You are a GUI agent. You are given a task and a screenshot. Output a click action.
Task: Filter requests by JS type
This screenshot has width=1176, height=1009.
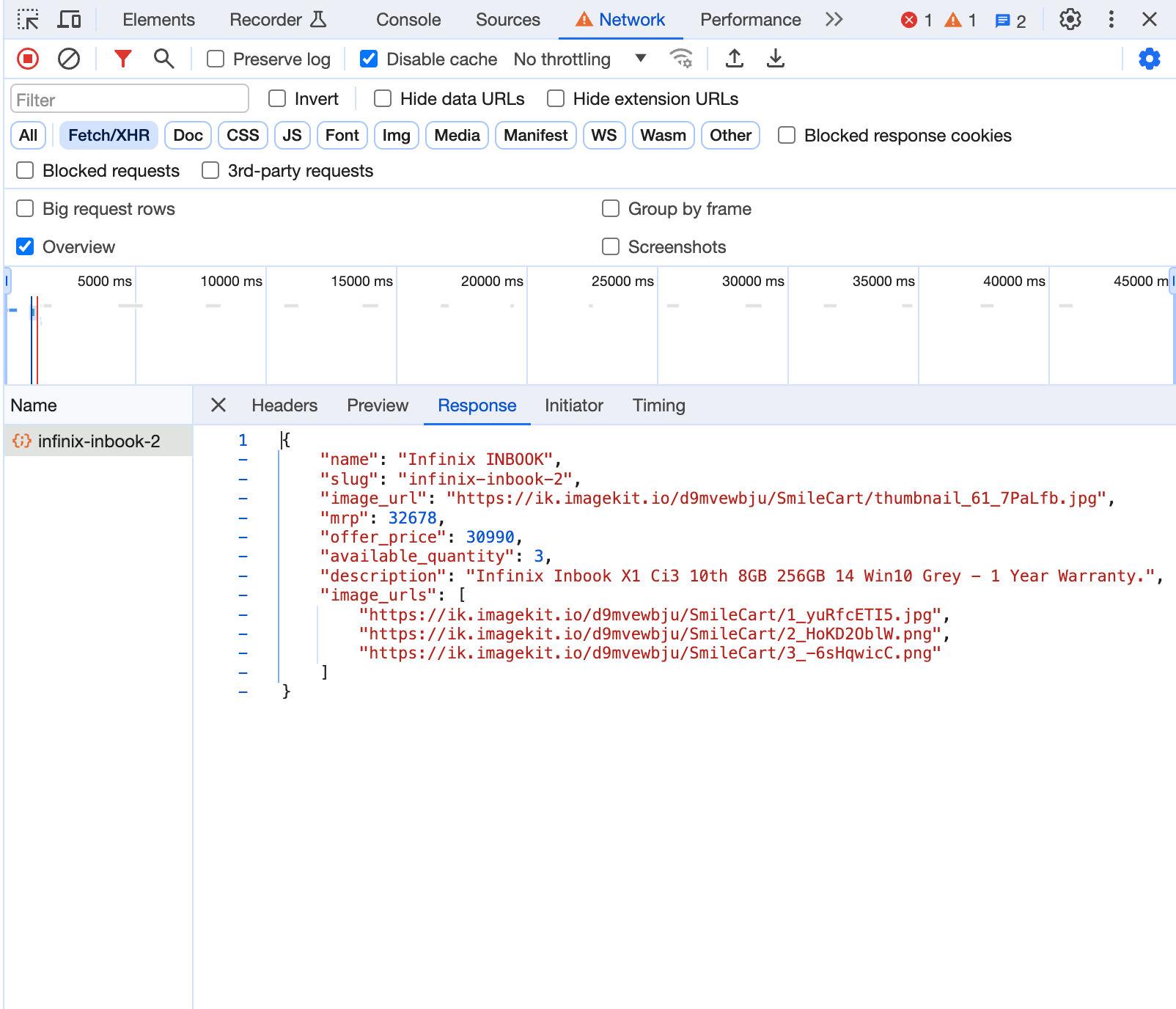[x=292, y=135]
